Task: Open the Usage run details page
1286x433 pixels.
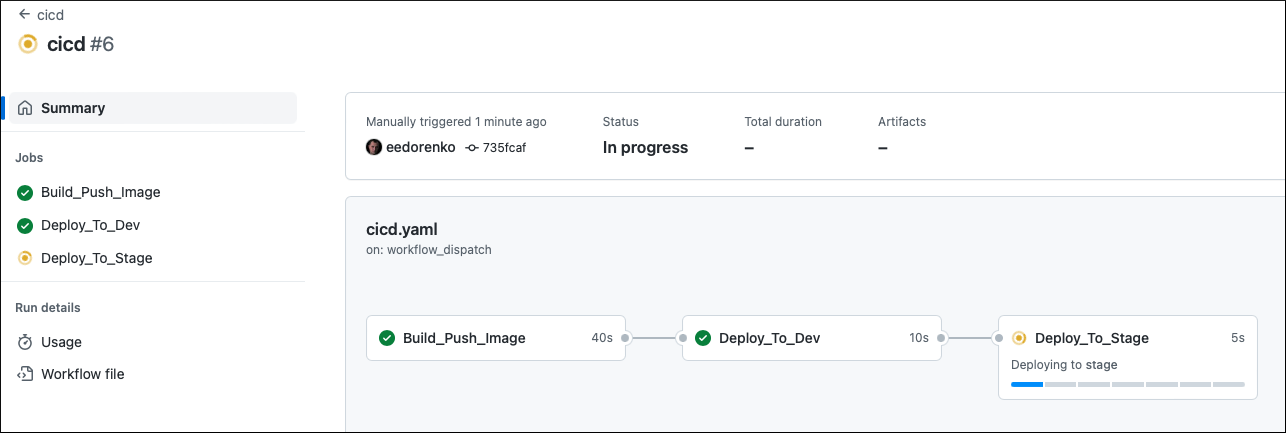Action: pos(61,342)
